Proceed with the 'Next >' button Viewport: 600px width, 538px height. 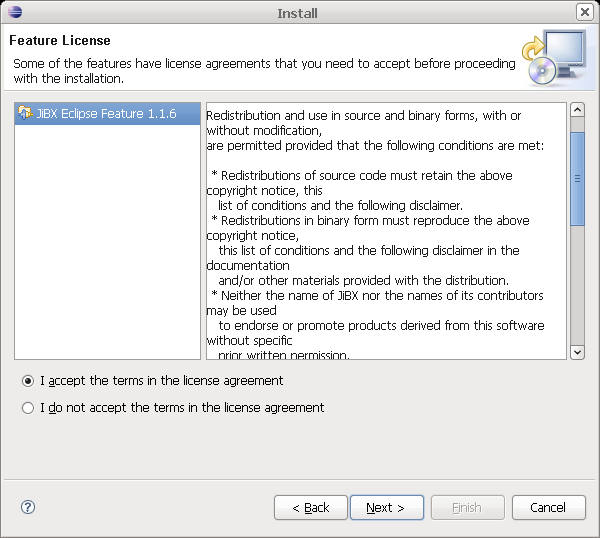click(x=386, y=508)
